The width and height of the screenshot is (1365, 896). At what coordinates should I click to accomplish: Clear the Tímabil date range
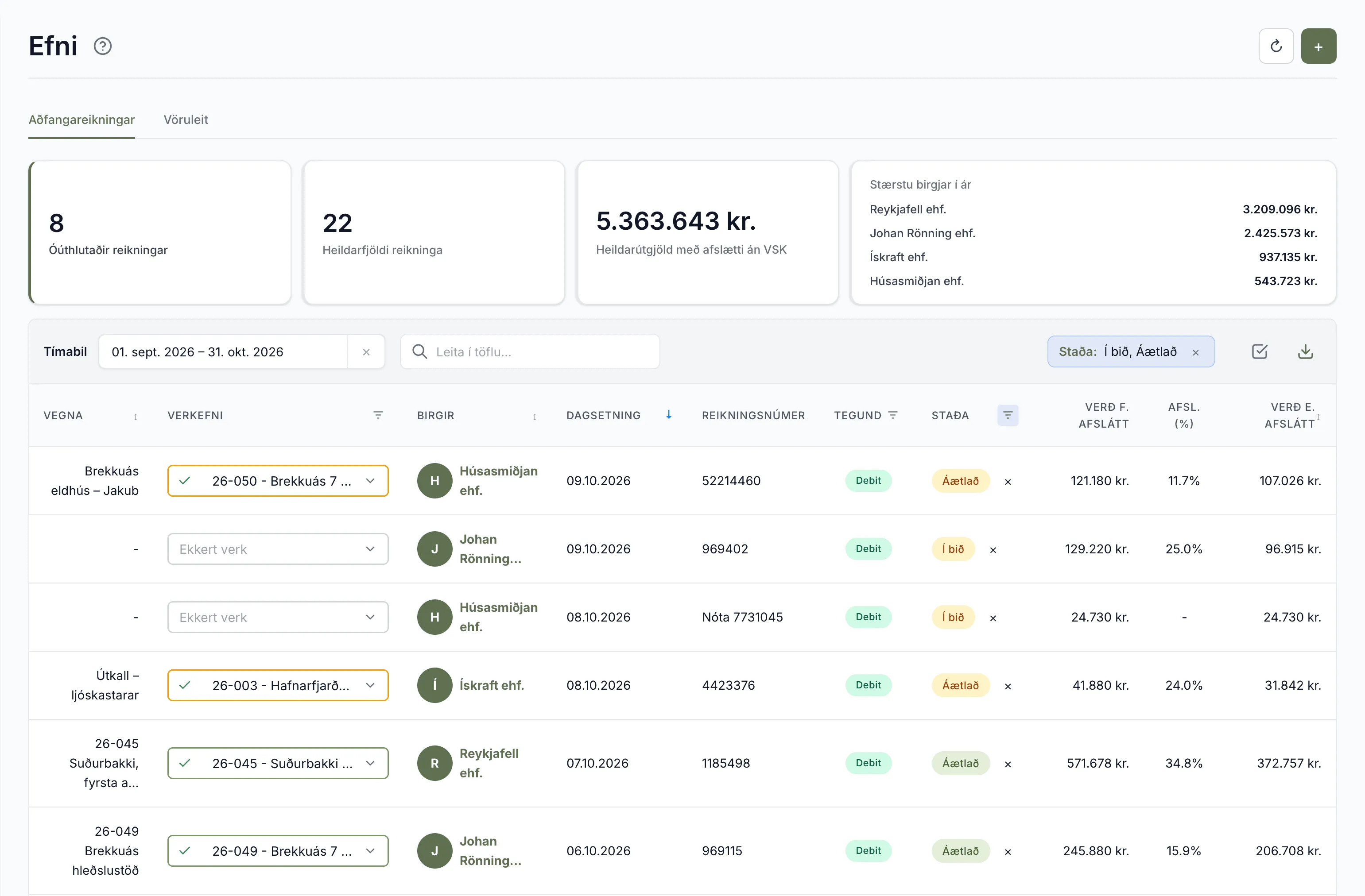click(x=366, y=352)
